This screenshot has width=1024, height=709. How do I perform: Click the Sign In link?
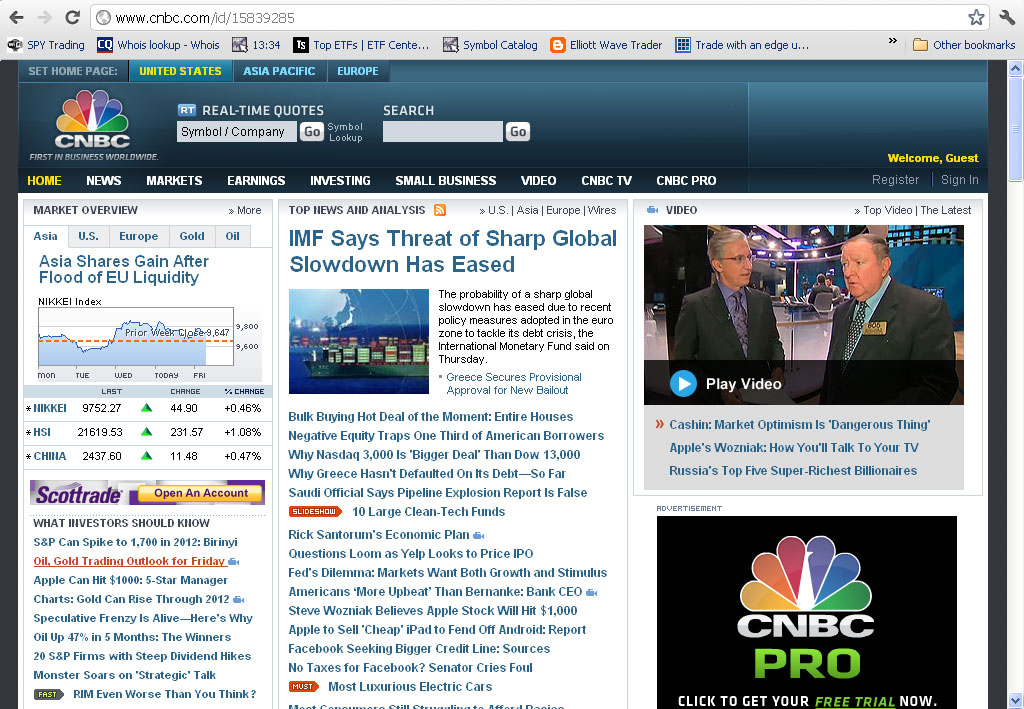click(959, 180)
